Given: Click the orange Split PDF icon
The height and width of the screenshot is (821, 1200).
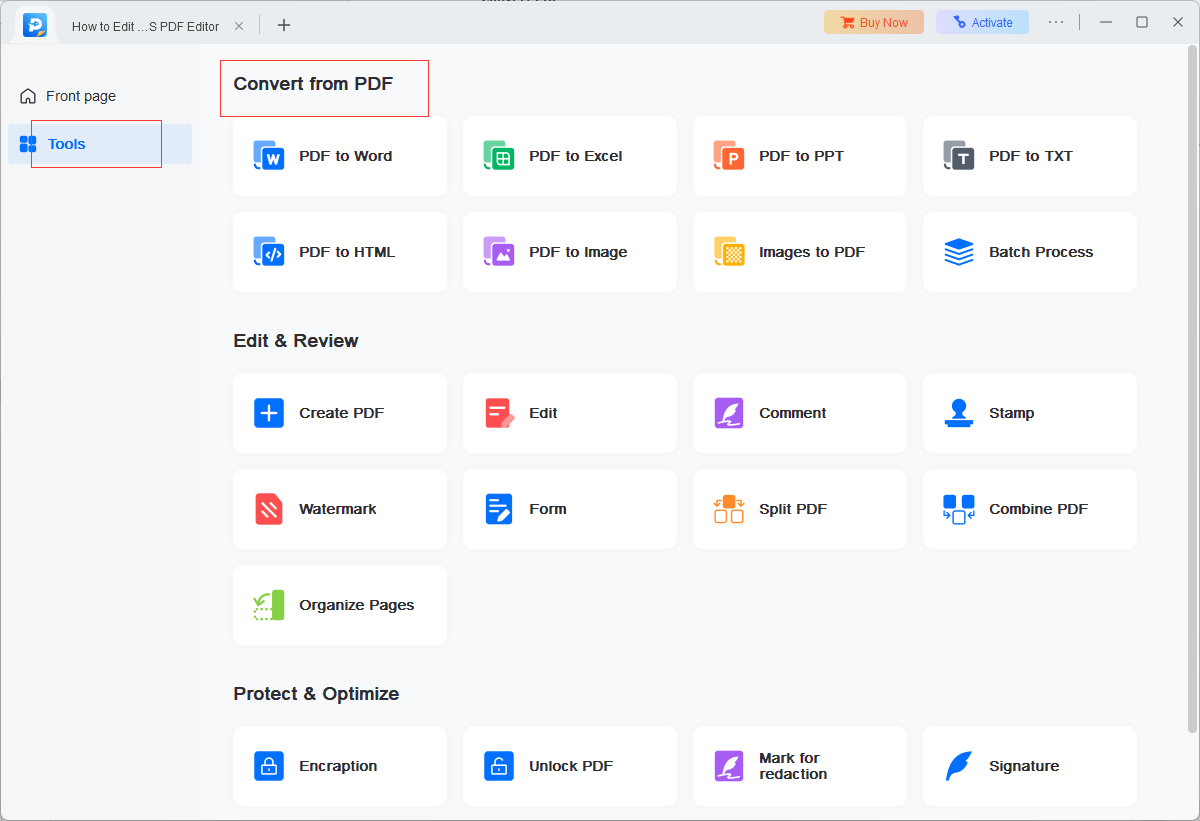Looking at the screenshot, I should click(729, 509).
